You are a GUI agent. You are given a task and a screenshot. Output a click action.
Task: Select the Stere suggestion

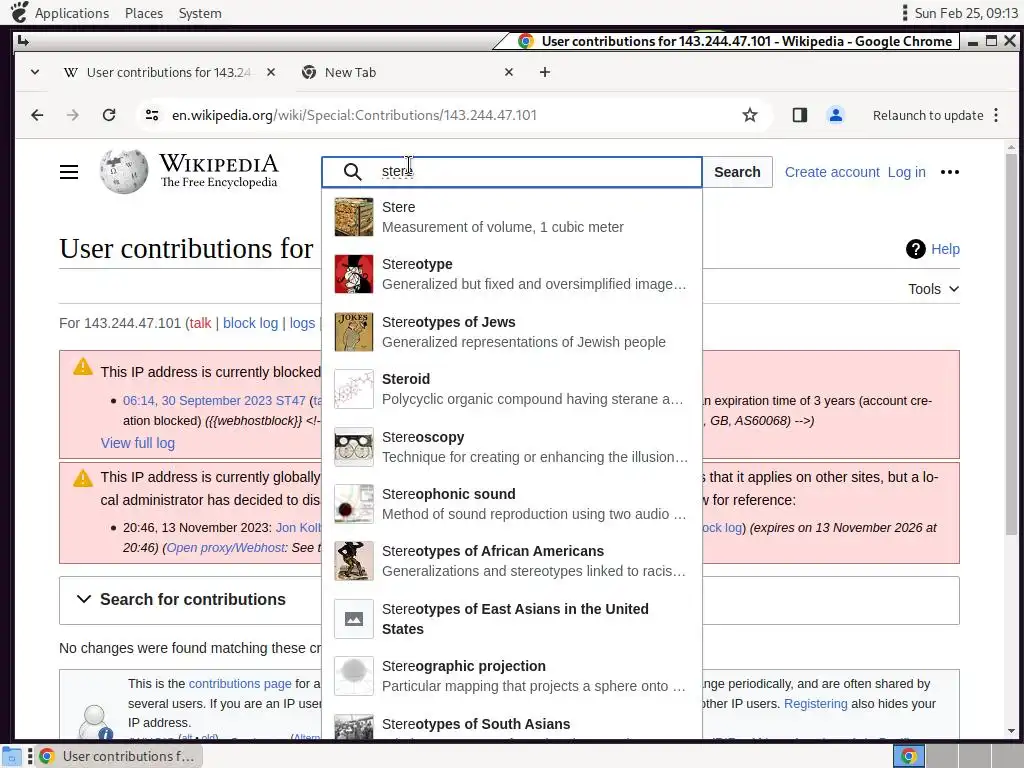[x=512, y=217]
